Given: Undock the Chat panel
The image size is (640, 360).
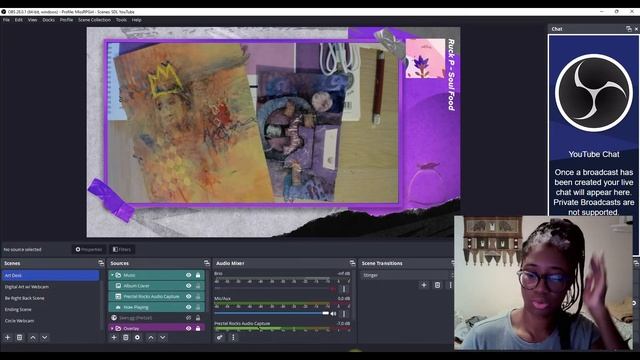Looking at the screenshot, I should 629,29.
